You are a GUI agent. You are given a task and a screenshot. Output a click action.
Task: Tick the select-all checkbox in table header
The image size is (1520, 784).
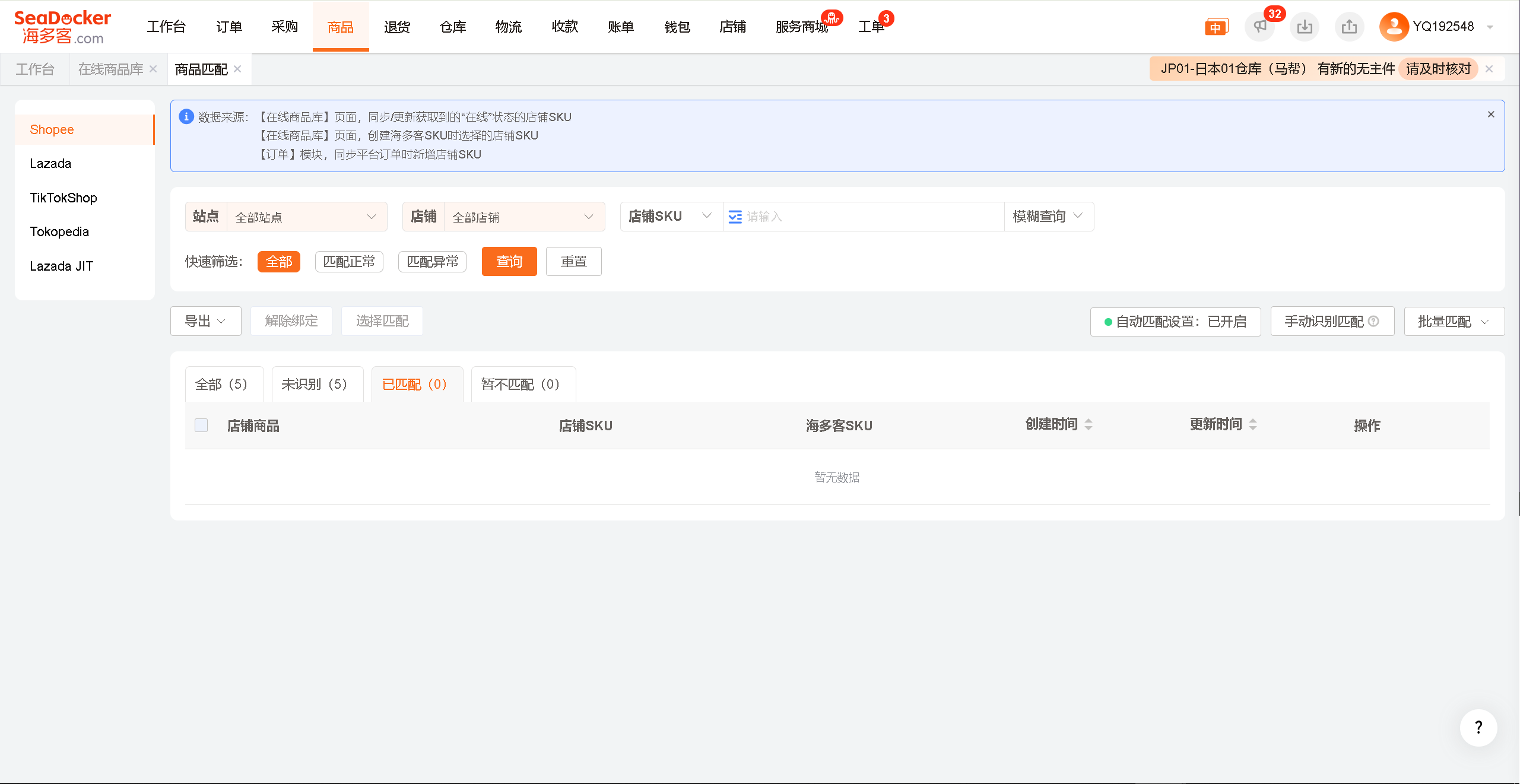point(201,425)
